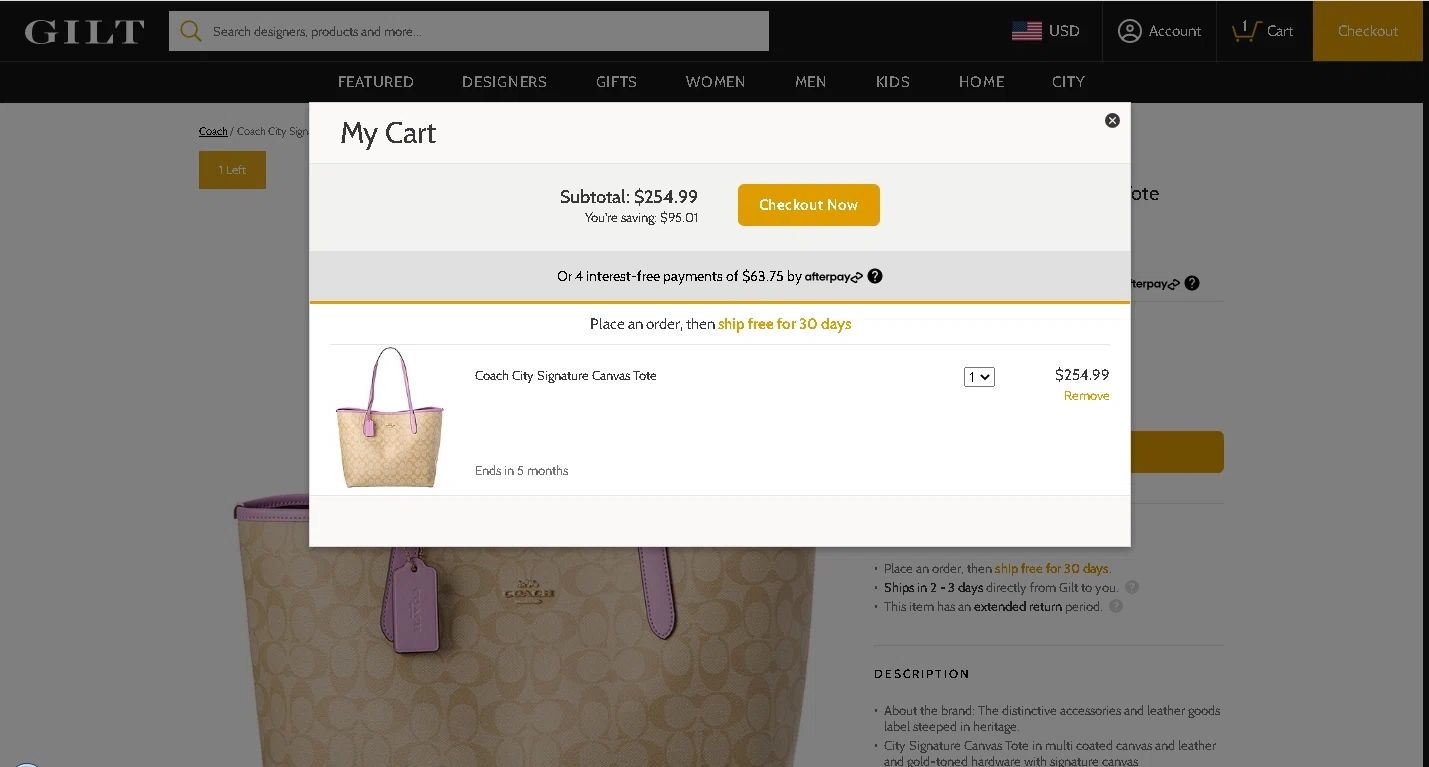
Task: Click Afterpay help icon on product page
Action: 1192,283
